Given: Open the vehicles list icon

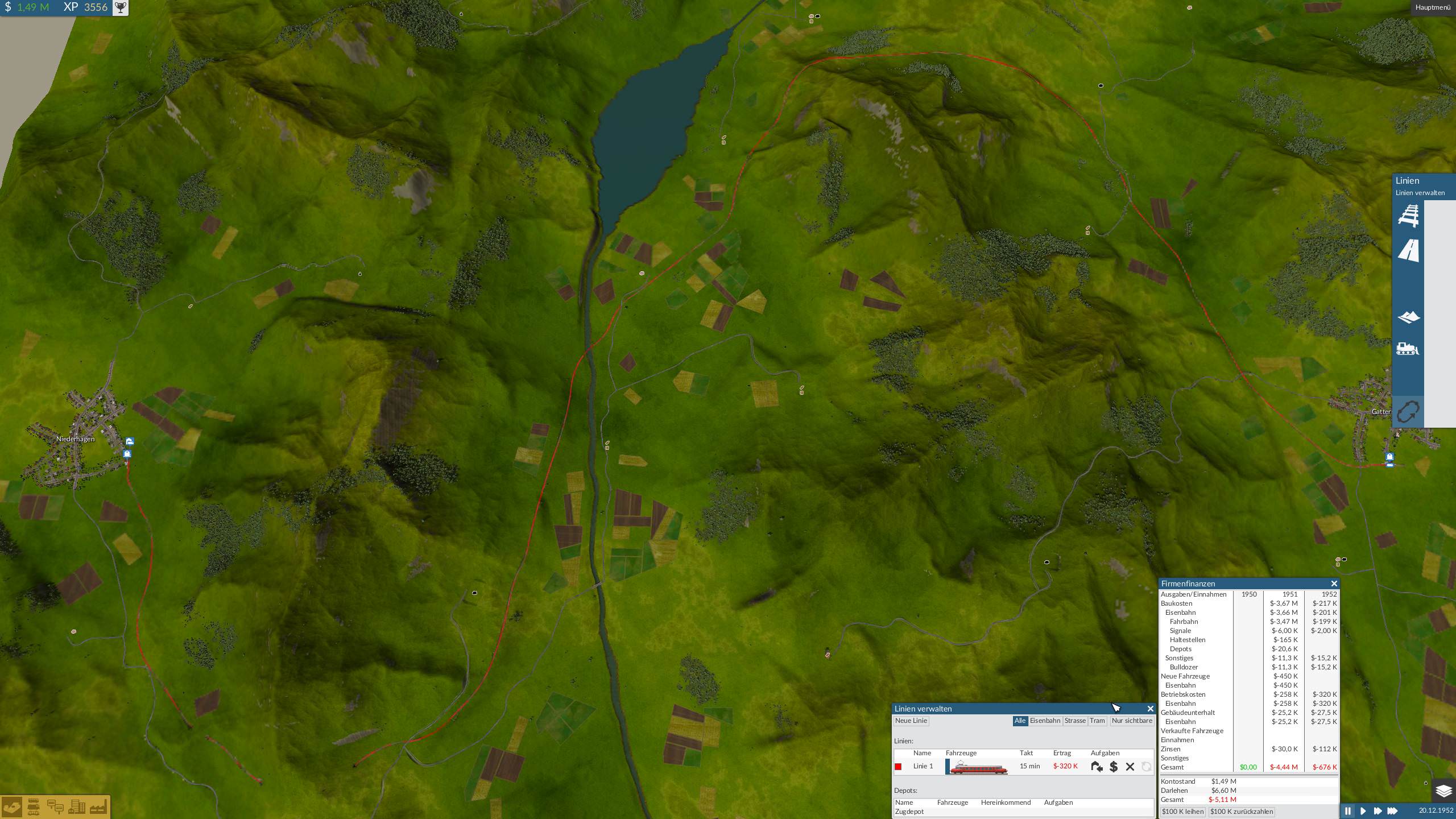Looking at the screenshot, I should point(34,807).
